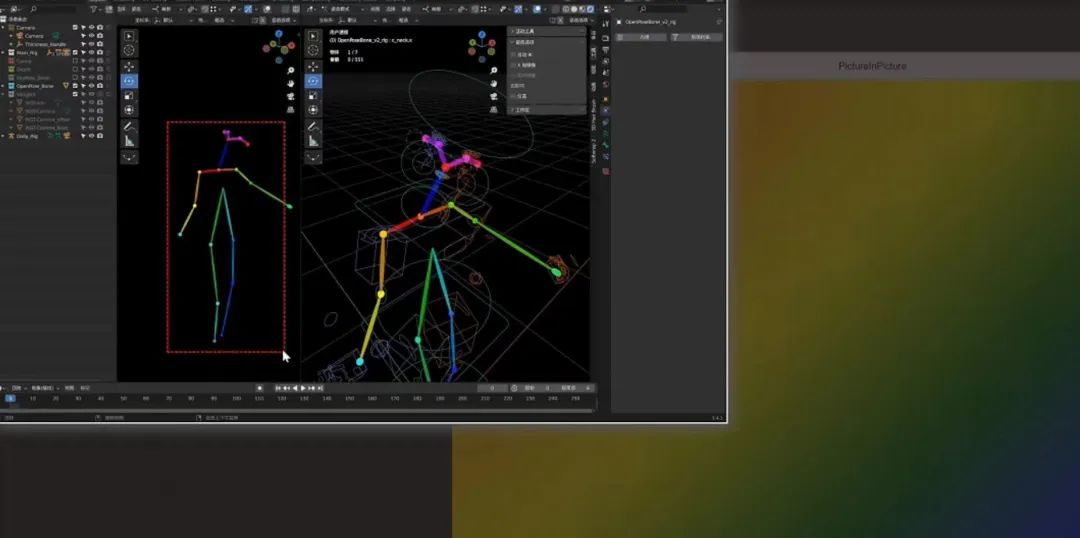This screenshot has height=538, width=1080.
Task: Choose the Move tool in left viewport
Action: coord(129,67)
